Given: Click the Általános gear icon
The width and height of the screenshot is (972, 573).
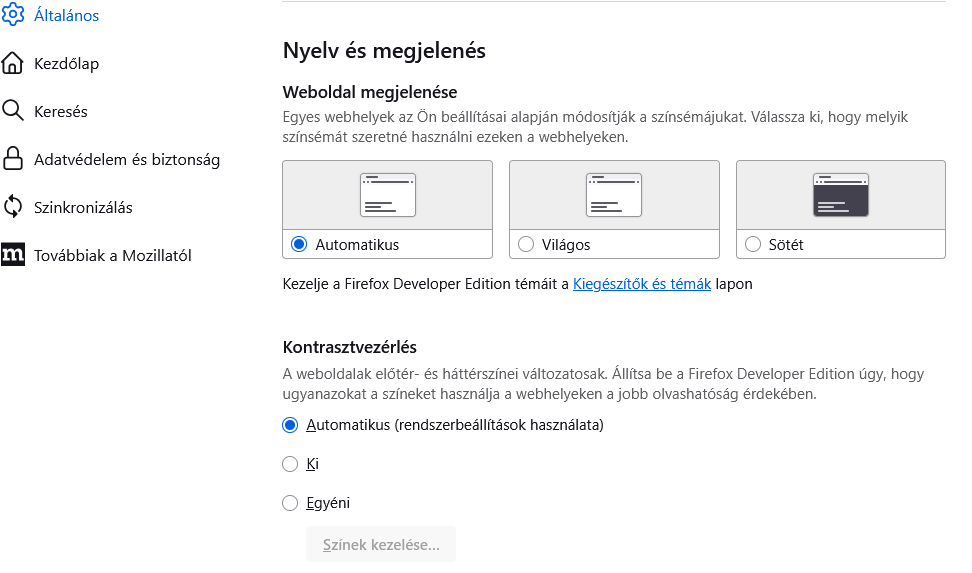Looking at the screenshot, I should click(12, 15).
